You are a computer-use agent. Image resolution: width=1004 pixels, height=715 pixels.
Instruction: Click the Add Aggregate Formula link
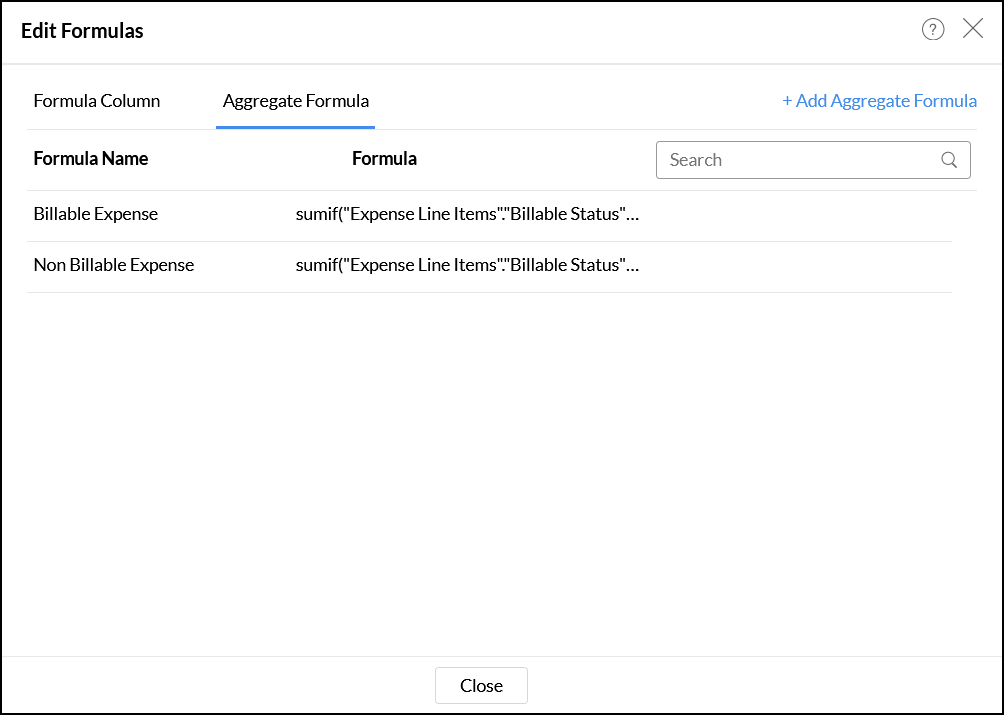880,101
